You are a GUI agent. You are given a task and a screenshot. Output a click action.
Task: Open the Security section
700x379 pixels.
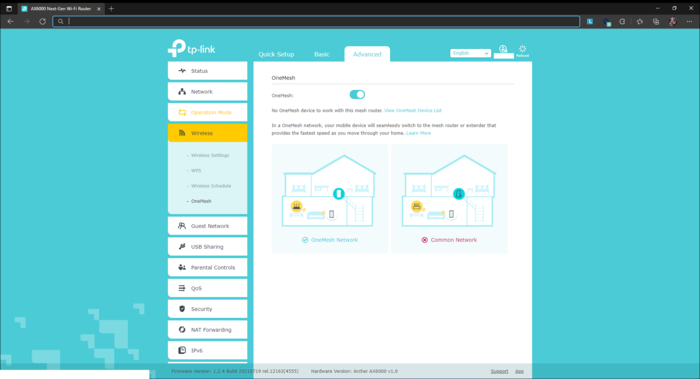pos(208,309)
